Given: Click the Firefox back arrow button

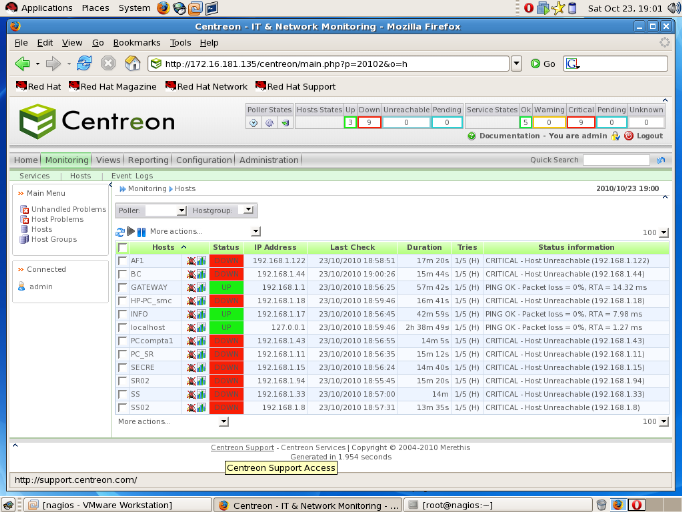Looking at the screenshot, I should tap(22, 63).
